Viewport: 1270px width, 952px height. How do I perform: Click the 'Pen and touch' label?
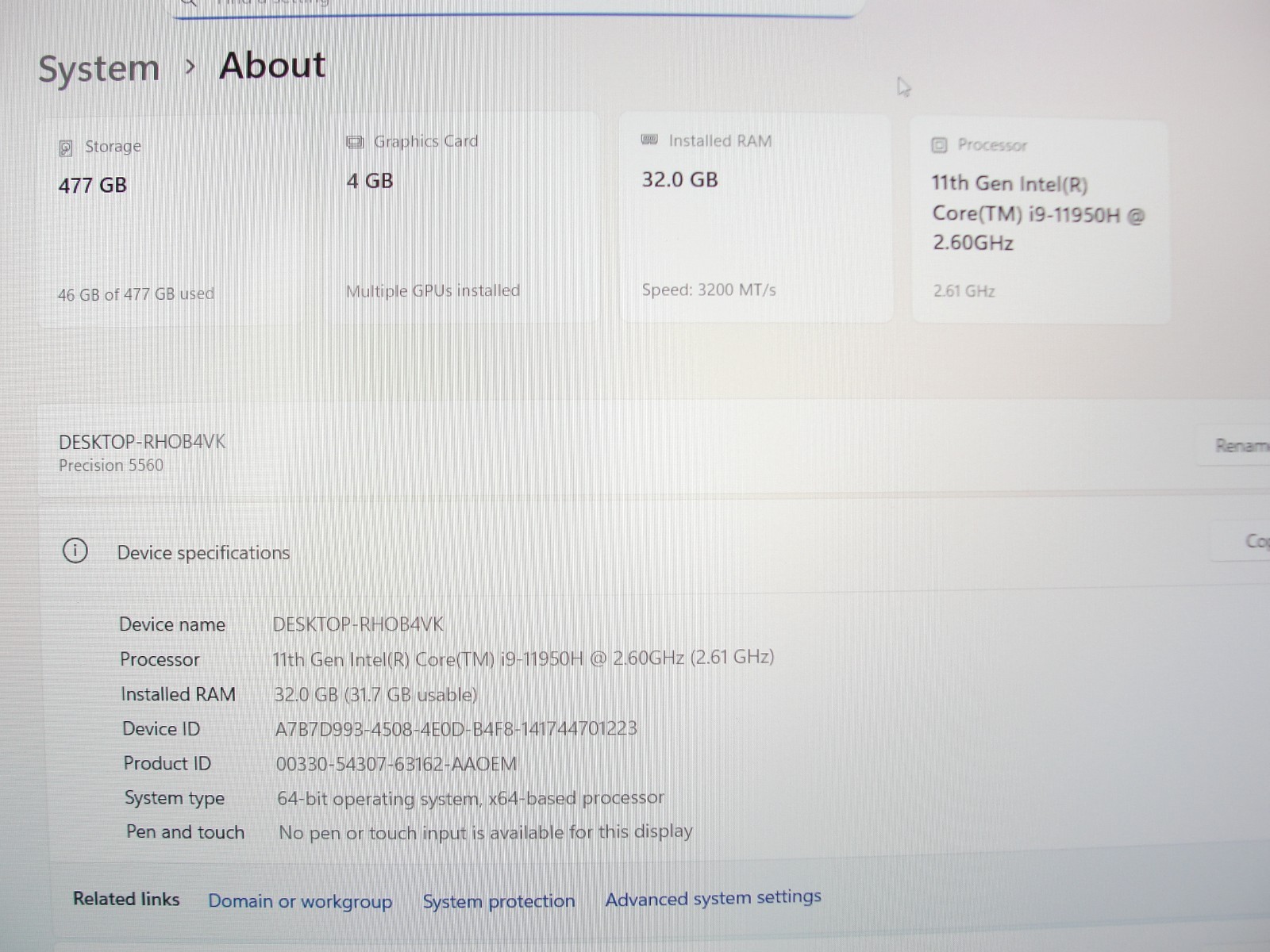185,832
